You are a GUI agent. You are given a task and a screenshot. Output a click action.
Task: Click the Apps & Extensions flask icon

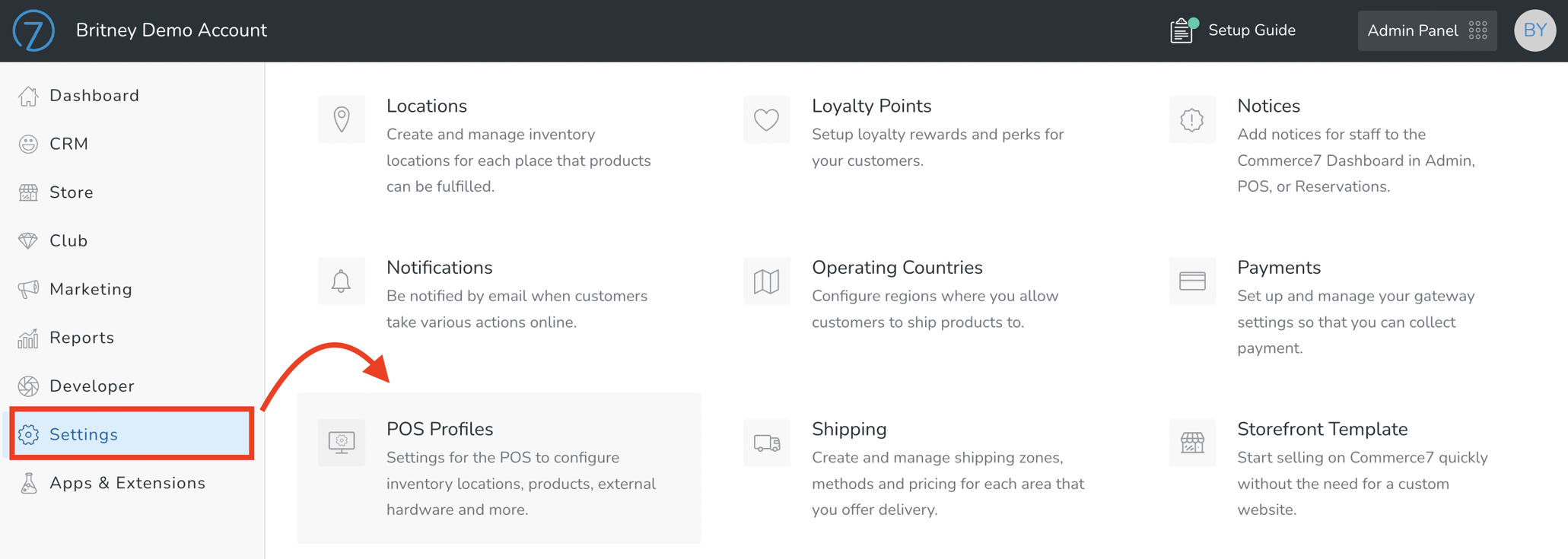[x=28, y=482]
